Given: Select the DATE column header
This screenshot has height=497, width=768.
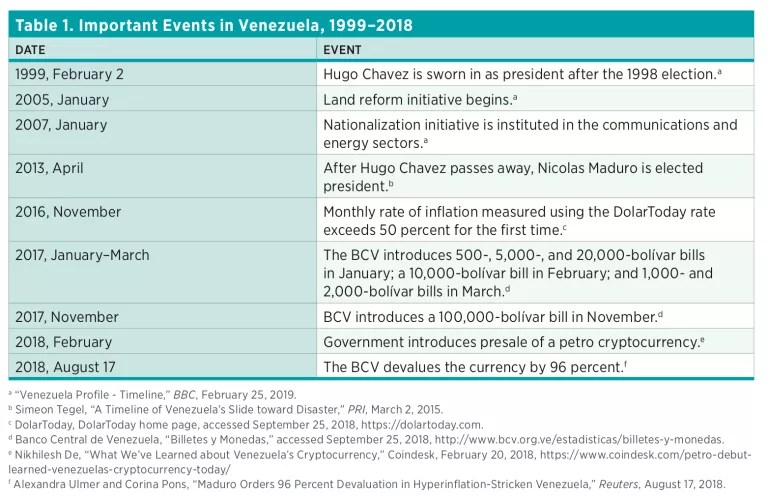Looking at the screenshot, I should click(32, 49).
